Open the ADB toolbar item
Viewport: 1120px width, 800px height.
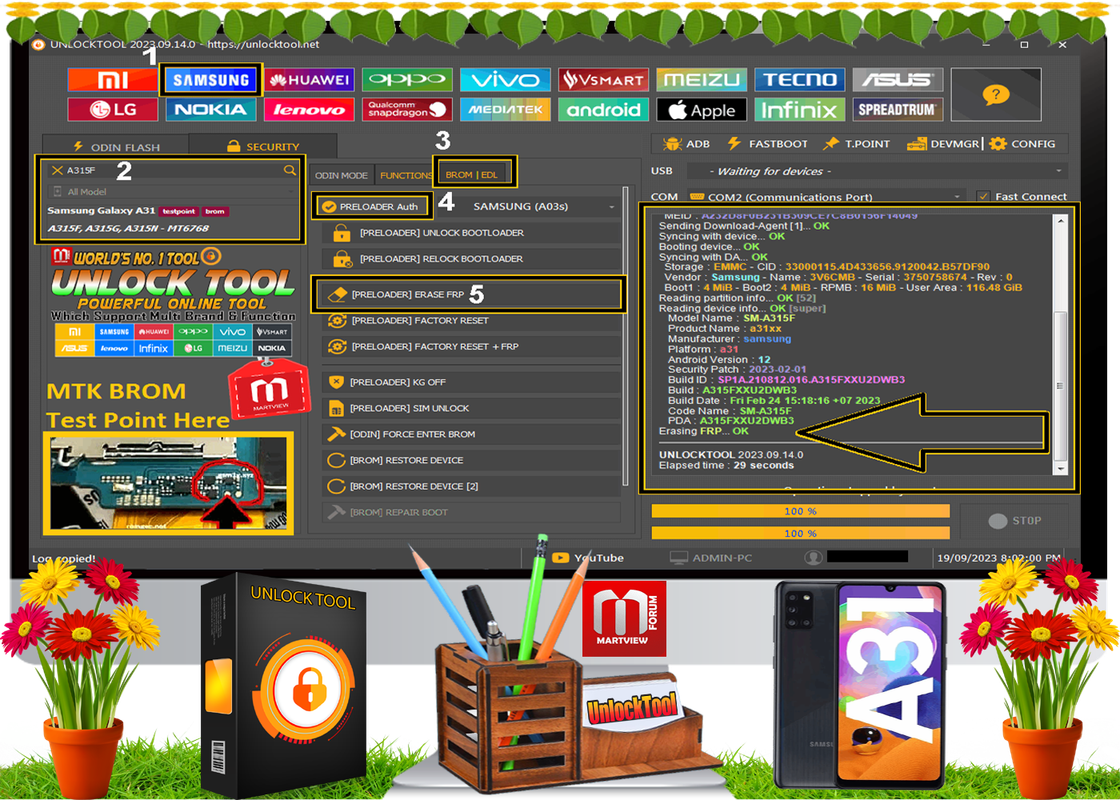pos(686,144)
